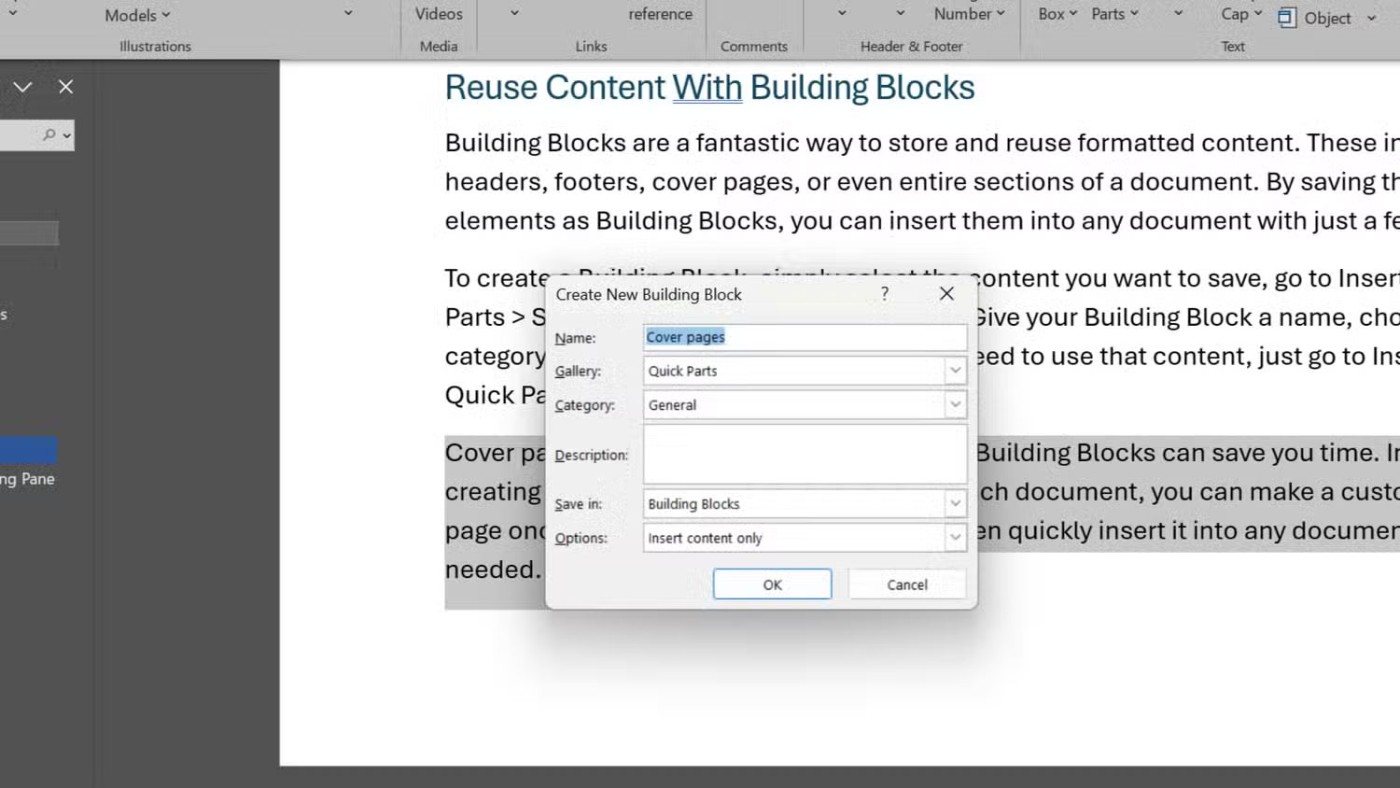Open the Number dropdown in Header & Footer

coord(968,14)
